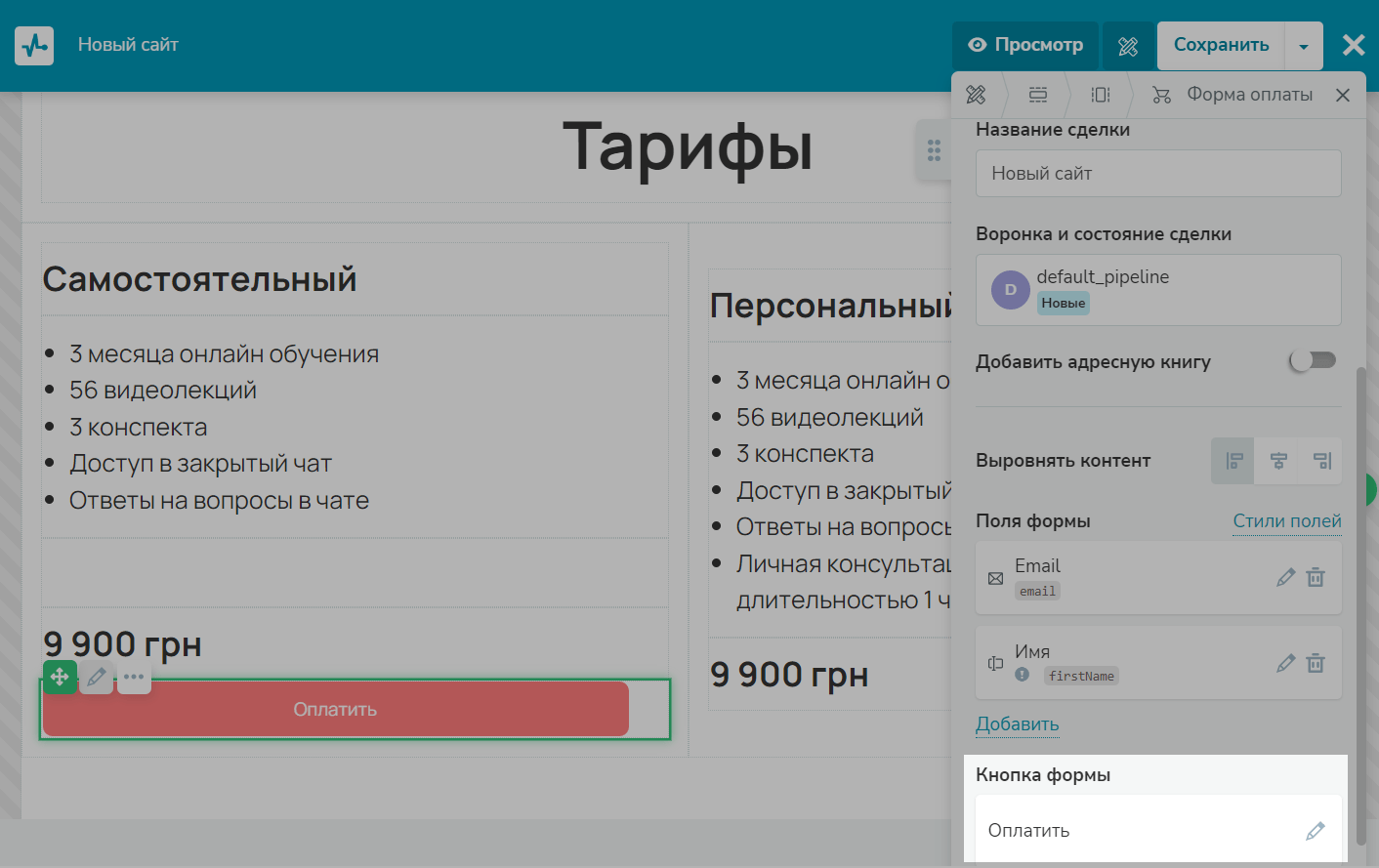
Task: Open the Стили полей link
Action: click(x=1287, y=521)
